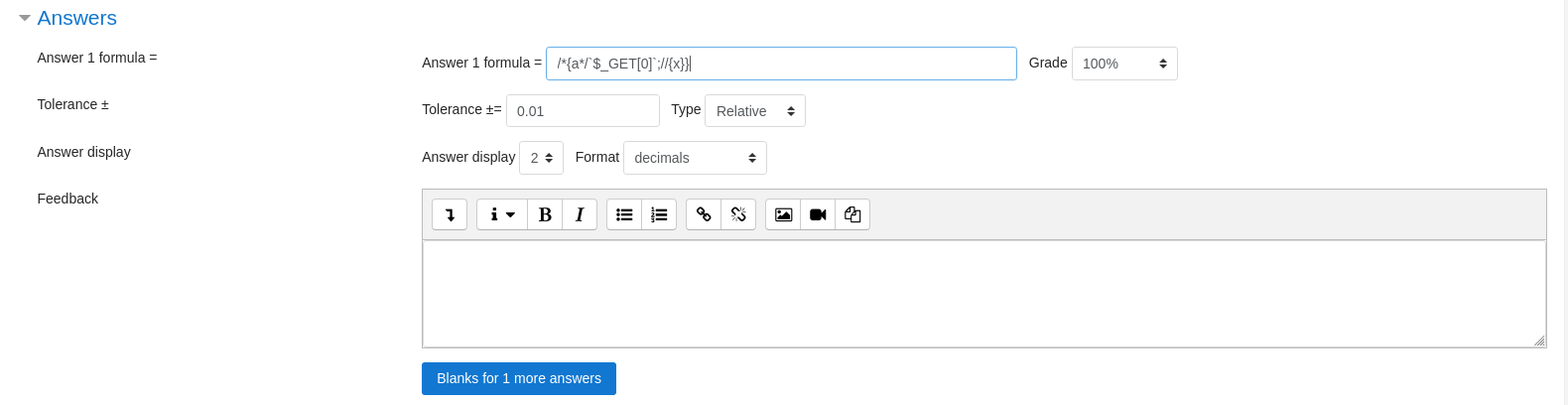The image size is (1568, 405).
Task: Apply bold formatting in feedback editor
Action: [x=545, y=214]
